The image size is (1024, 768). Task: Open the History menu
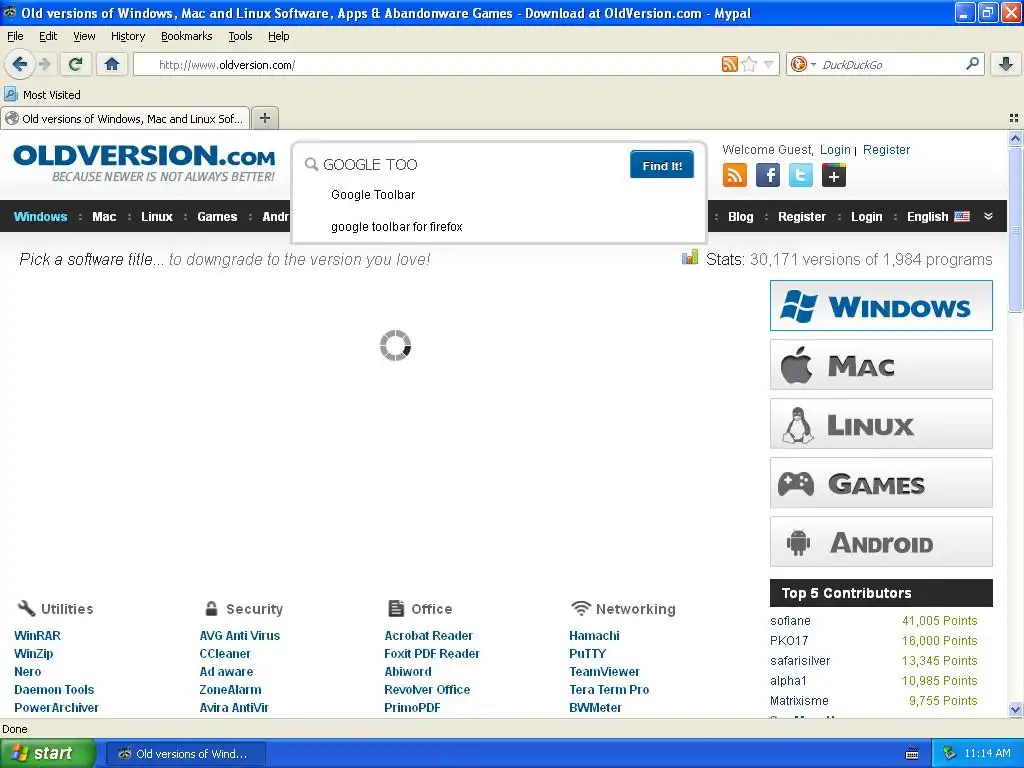128,36
